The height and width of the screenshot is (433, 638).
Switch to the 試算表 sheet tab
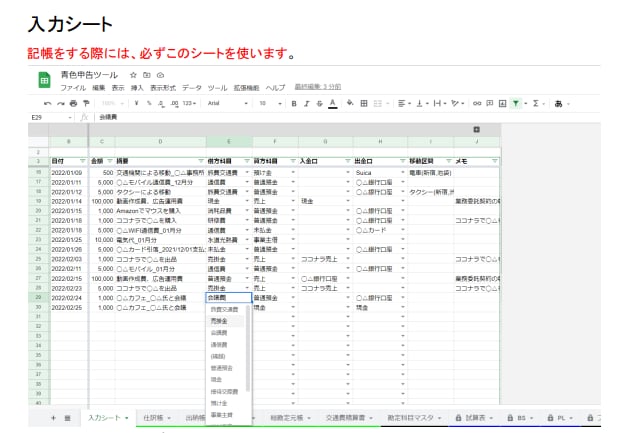pyautogui.click(x=474, y=418)
